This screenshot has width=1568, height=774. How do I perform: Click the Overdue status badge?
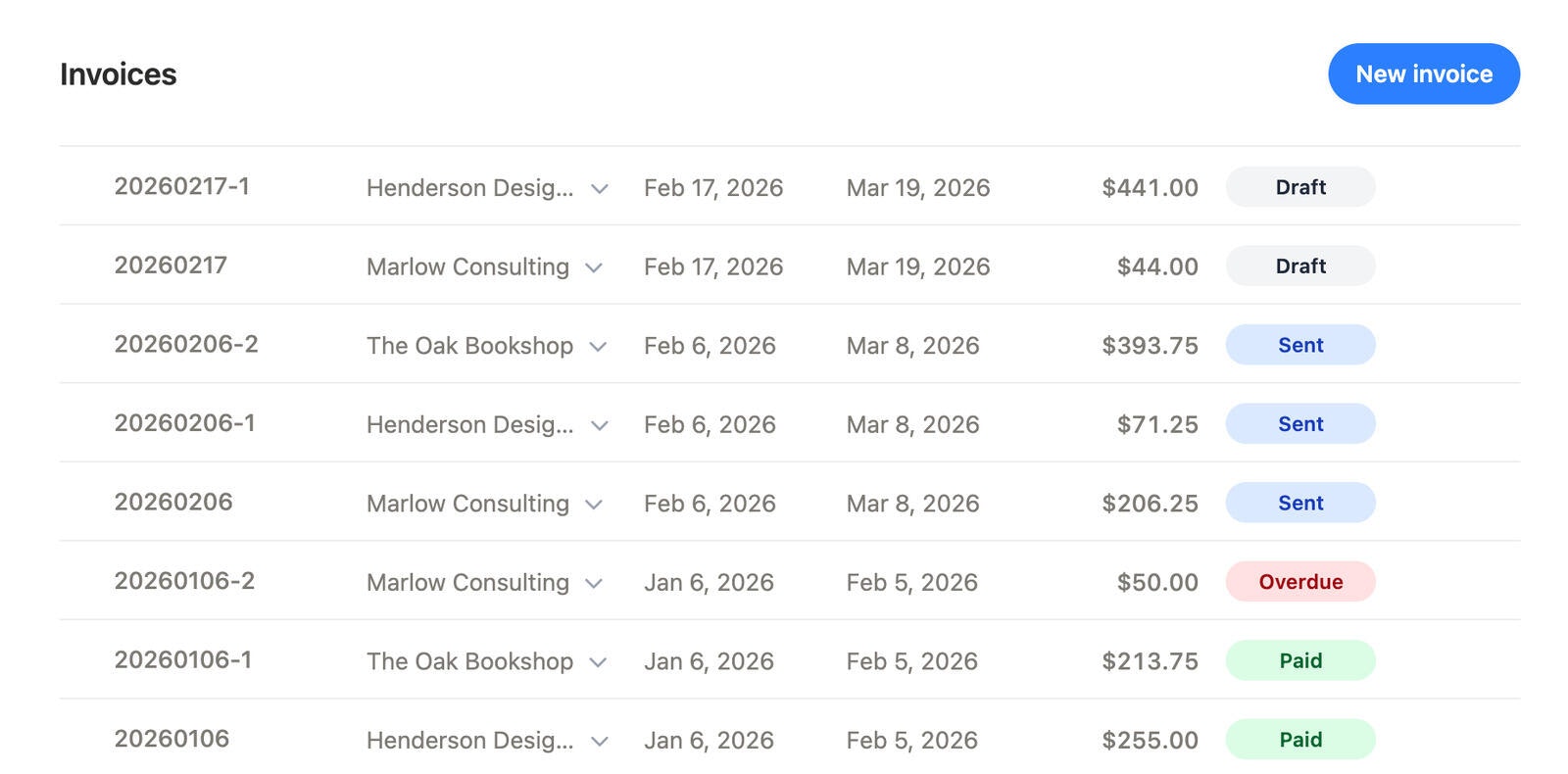tap(1300, 581)
